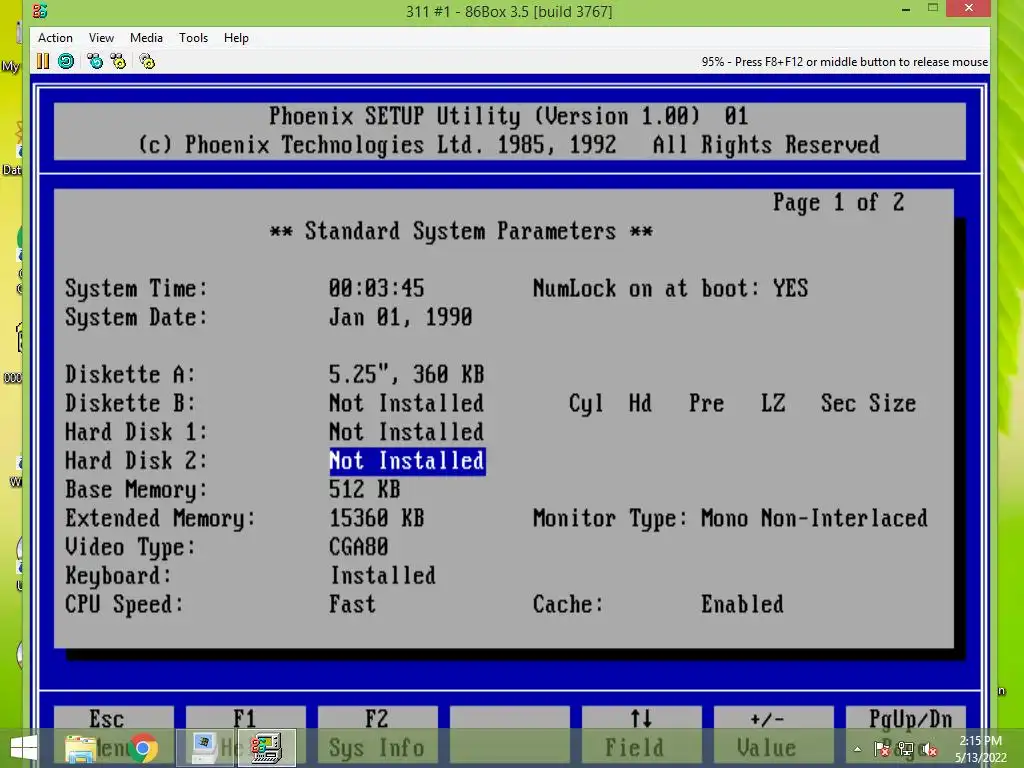
Task: Click the System Time label
Action: [x=136, y=288]
